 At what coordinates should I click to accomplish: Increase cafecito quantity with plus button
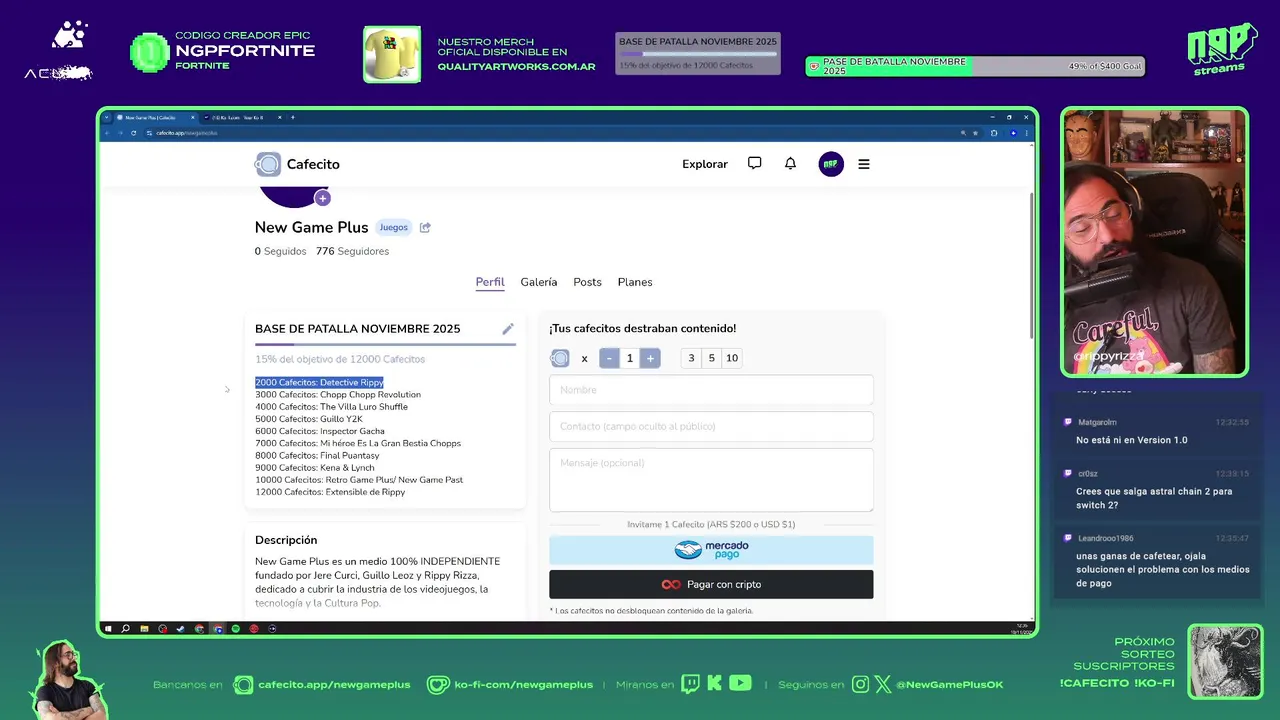(x=650, y=358)
